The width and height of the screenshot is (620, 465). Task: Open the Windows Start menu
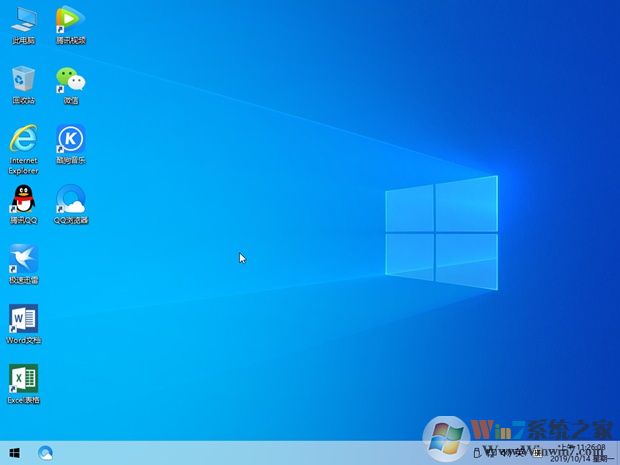[15, 453]
